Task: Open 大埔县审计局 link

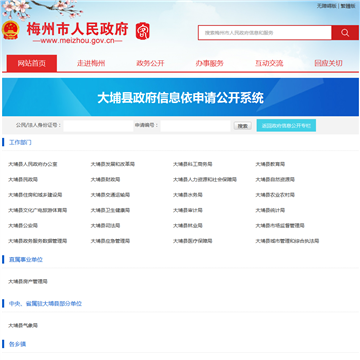Action: (188, 210)
